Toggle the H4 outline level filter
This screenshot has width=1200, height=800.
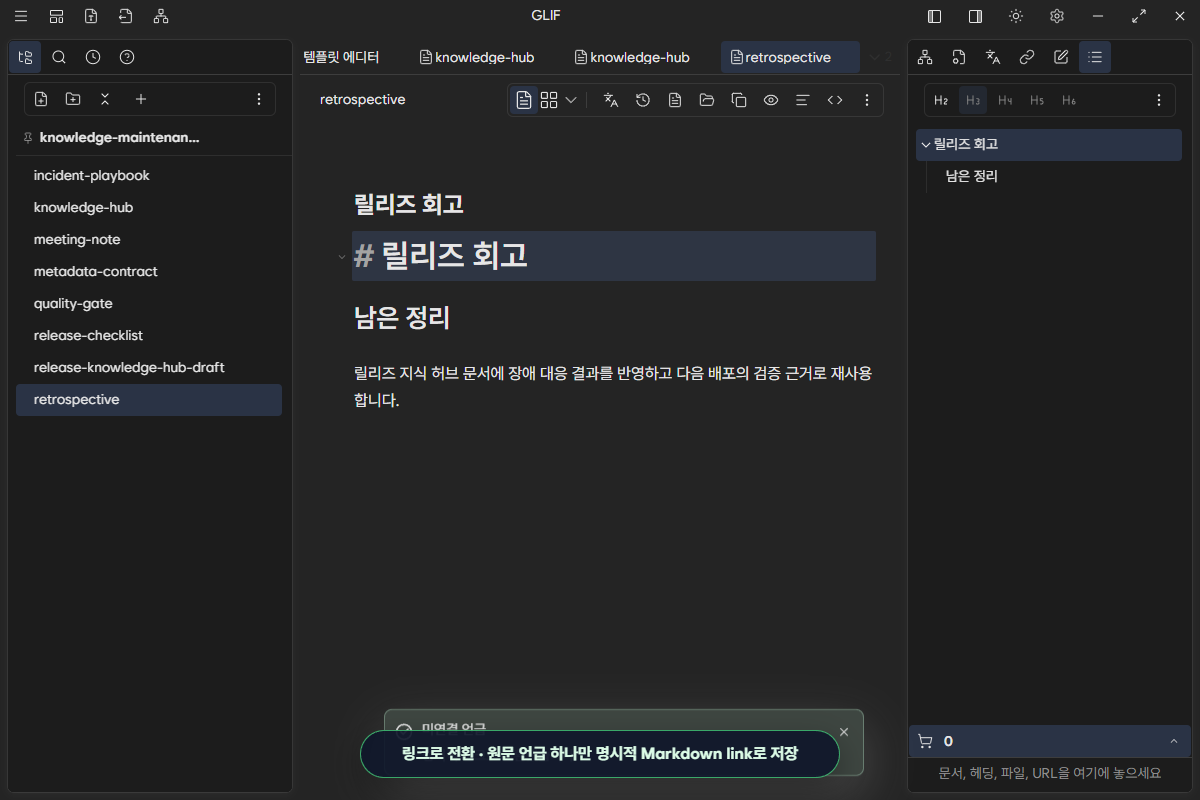1005,100
